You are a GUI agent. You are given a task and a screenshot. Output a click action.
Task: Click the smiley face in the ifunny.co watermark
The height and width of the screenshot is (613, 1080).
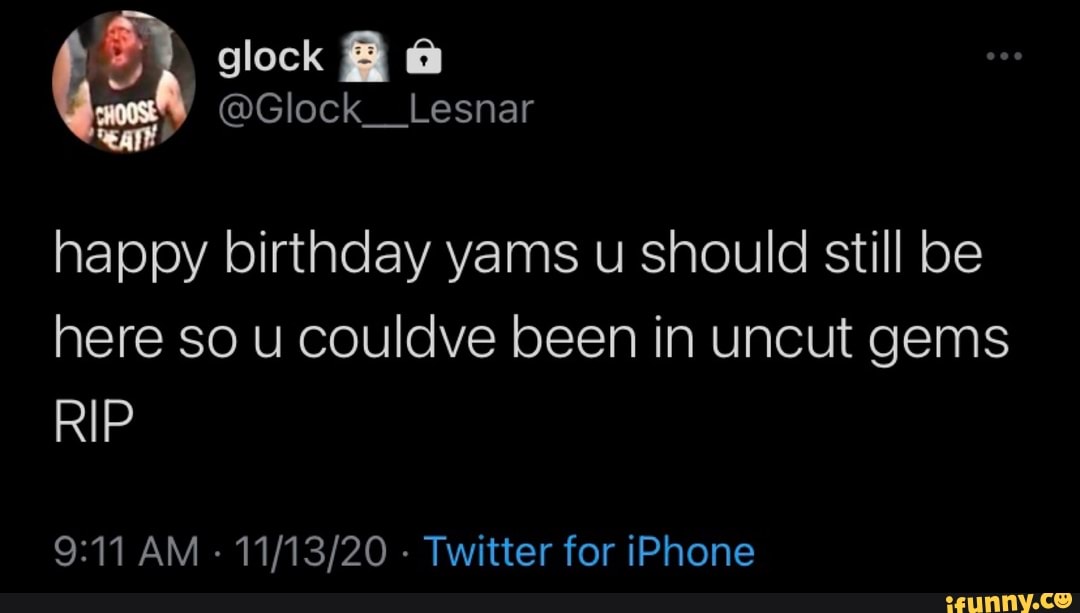pyautogui.click(x=1064, y=601)
